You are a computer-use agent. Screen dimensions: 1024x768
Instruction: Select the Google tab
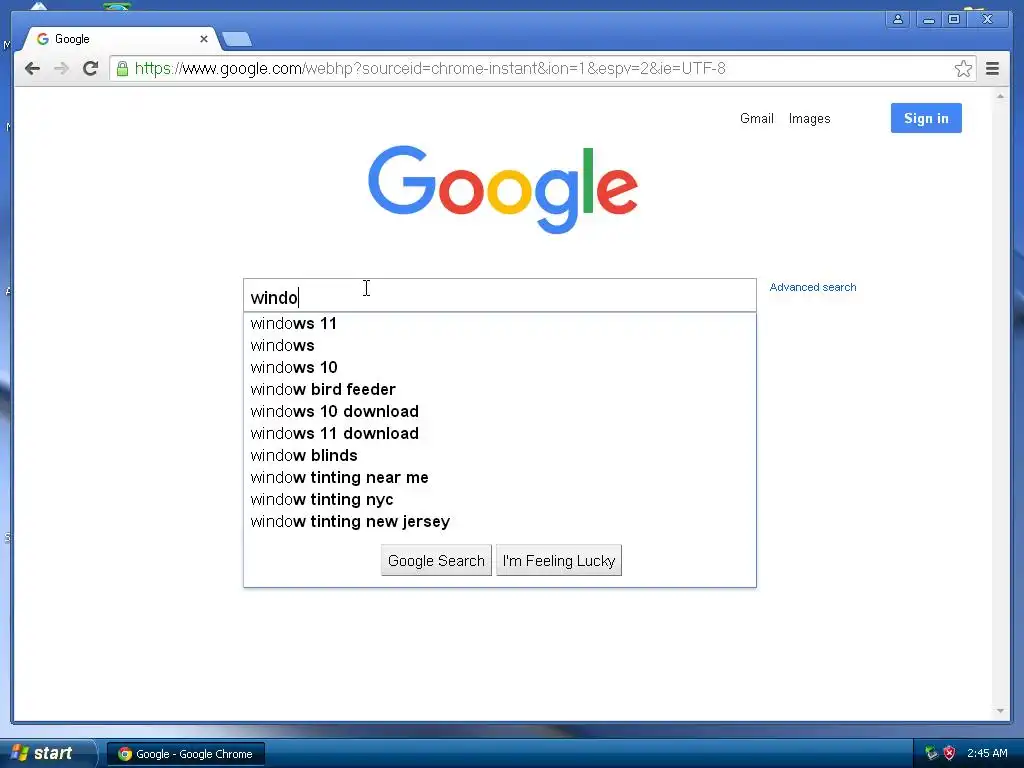tap(121, 39)
